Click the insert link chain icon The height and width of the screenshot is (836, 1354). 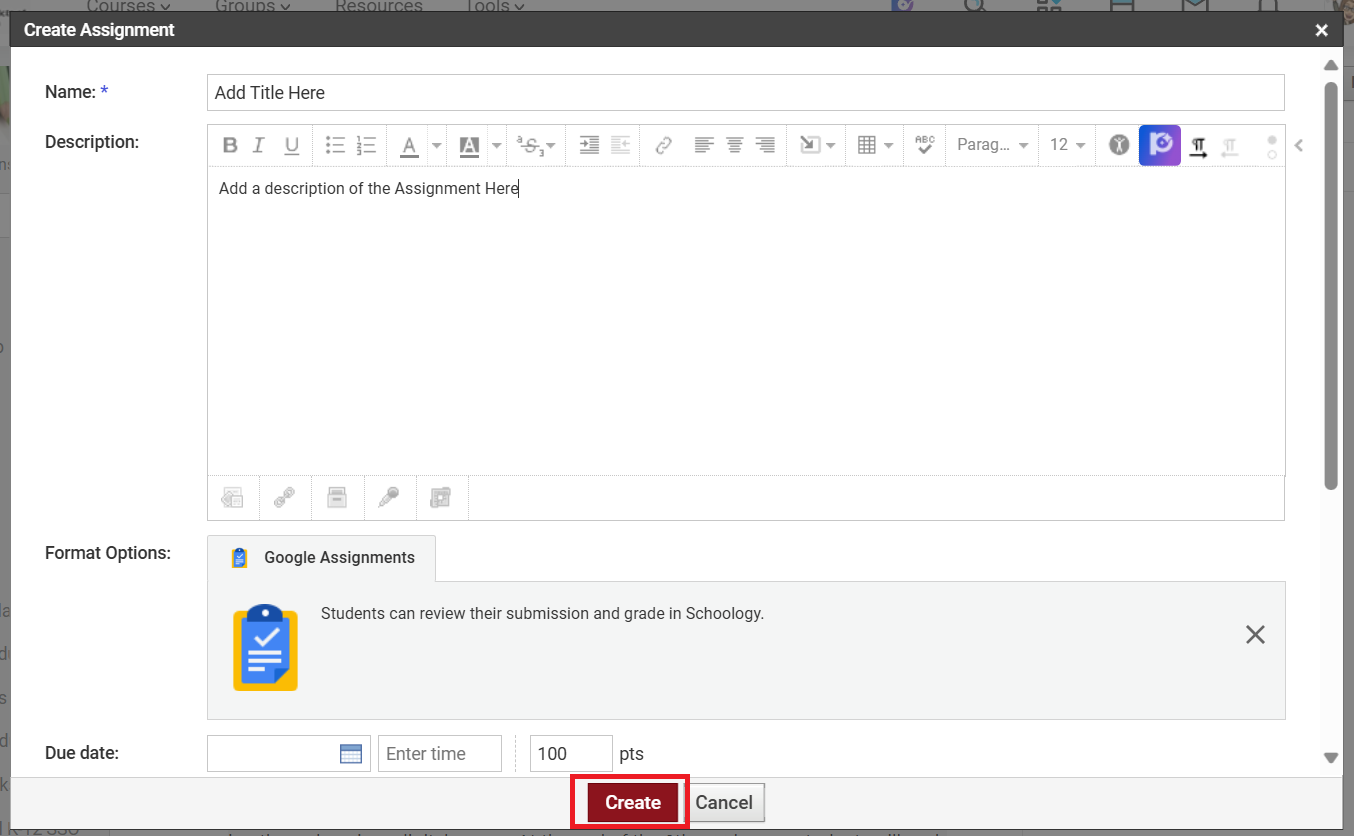[x=663, y=146]
